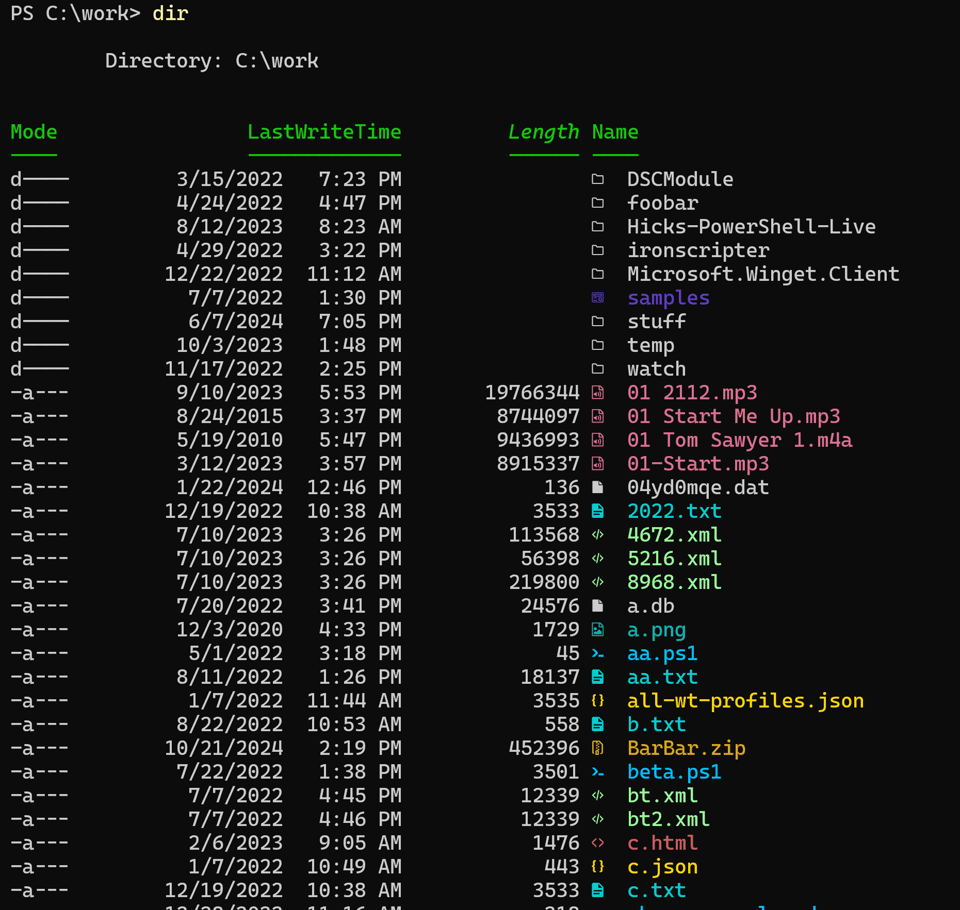The height and width of the screenshot is (910, 960).
Task: Click the length value 452396
Action: (544, 748)
